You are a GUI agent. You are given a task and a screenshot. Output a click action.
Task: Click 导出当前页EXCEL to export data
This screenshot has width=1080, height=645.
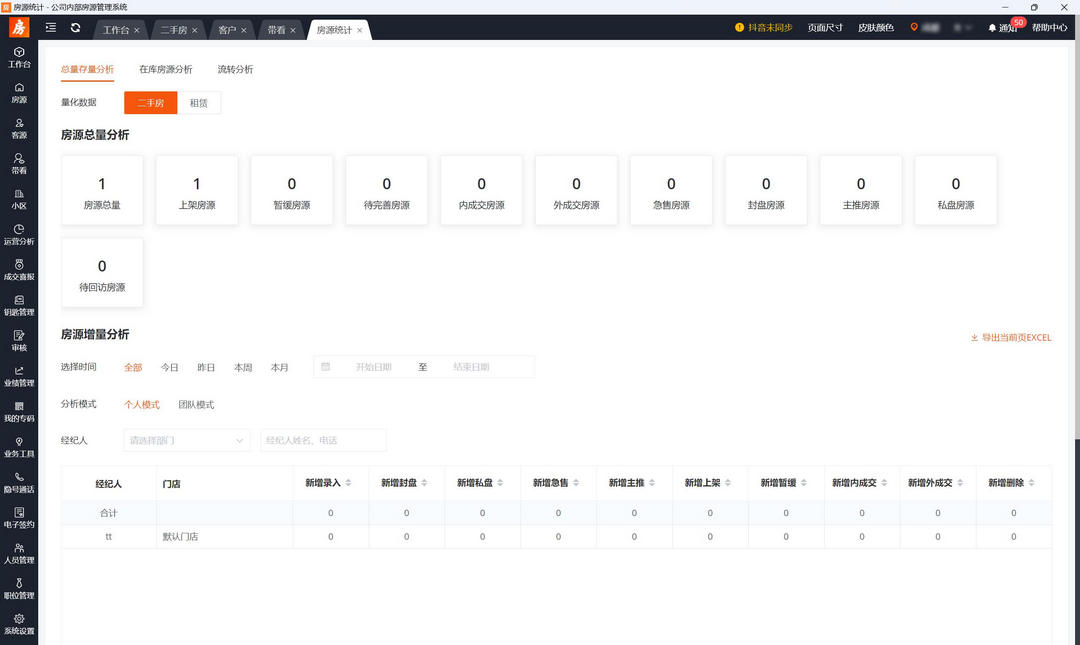coord(1013,338)
